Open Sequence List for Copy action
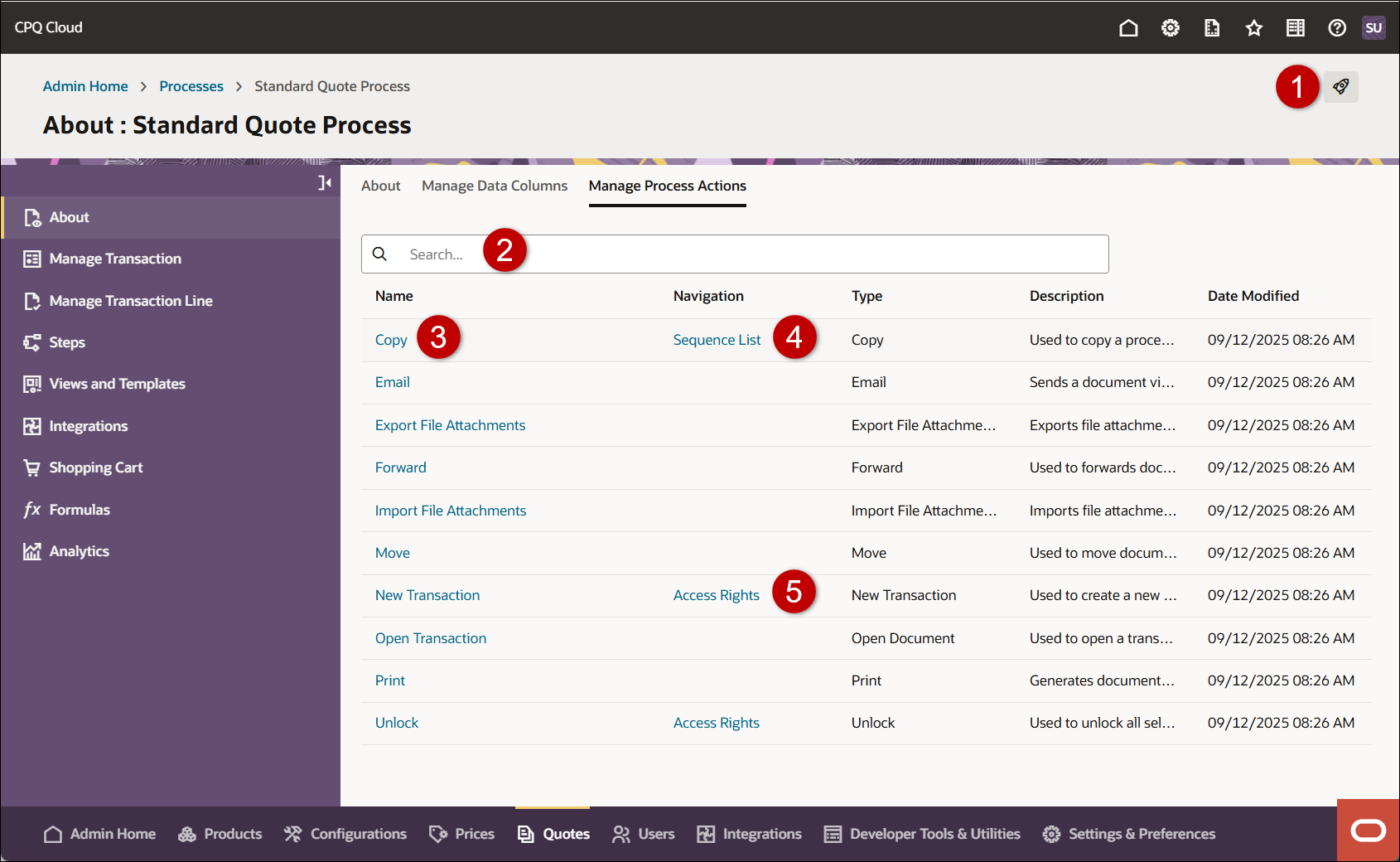The height and width of the screenshot is (862, 1400). [716, 340]
